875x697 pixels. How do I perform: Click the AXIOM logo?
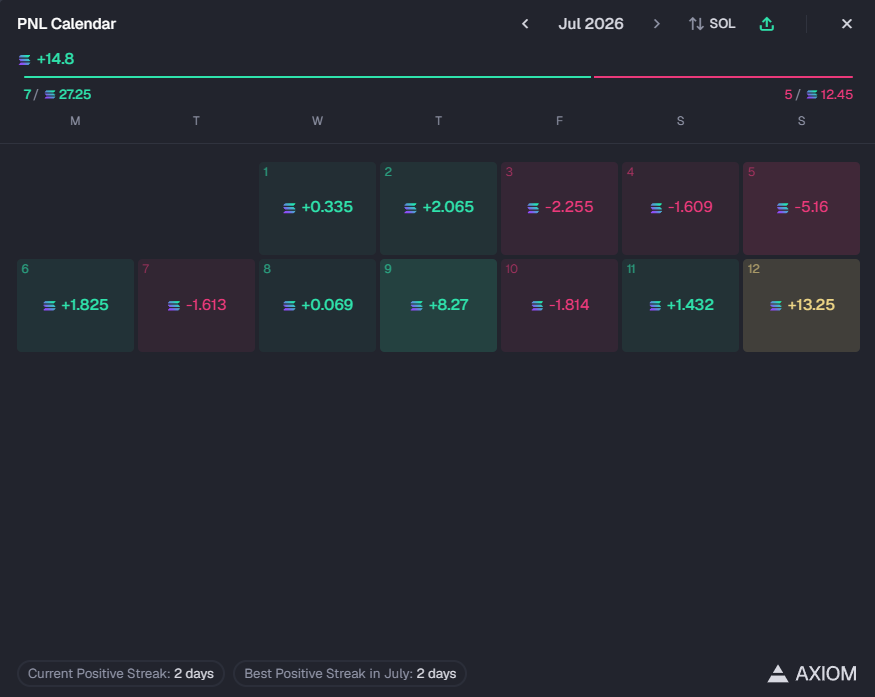pos(812,674)
